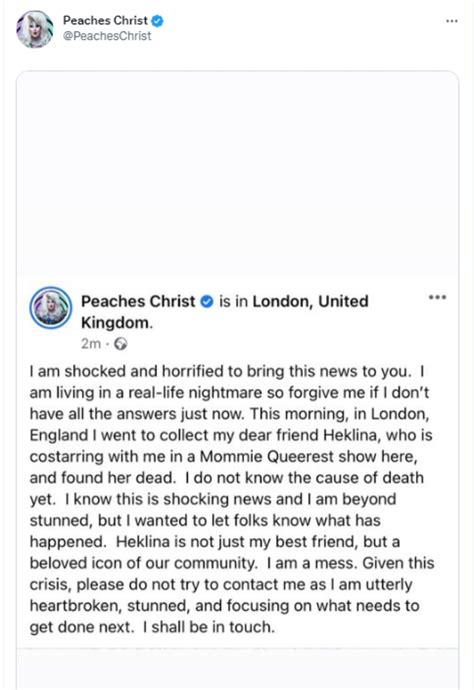Open the tweet's three-dot more options menu

452,21
